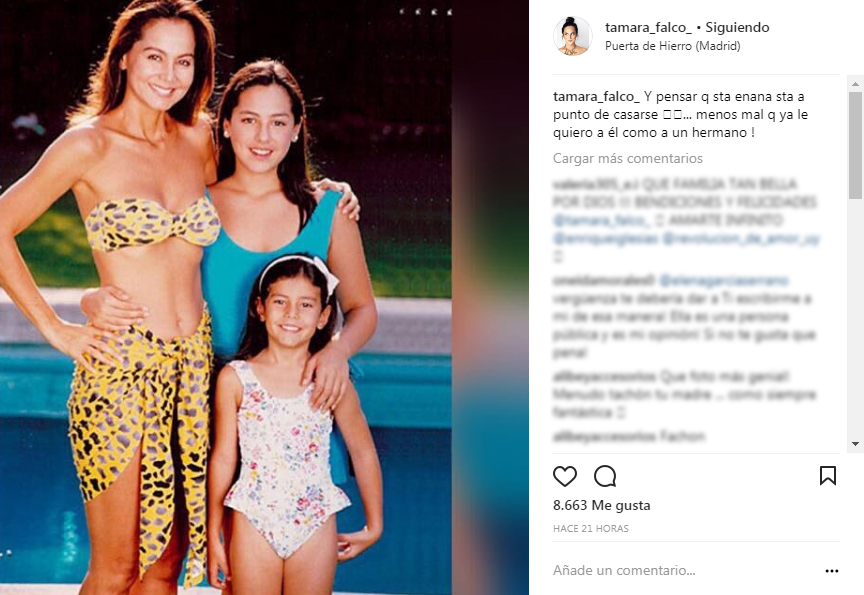This screenshot has width=864, height=595.
Task: Click tamara_falco_ username in the caption
Action: pyautogui.click(x=596, y=97)
